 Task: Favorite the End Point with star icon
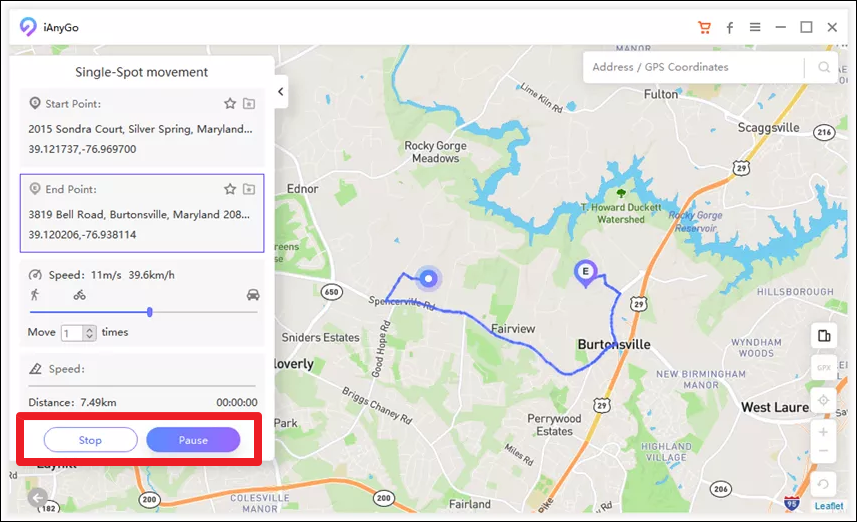click(230, 189)
